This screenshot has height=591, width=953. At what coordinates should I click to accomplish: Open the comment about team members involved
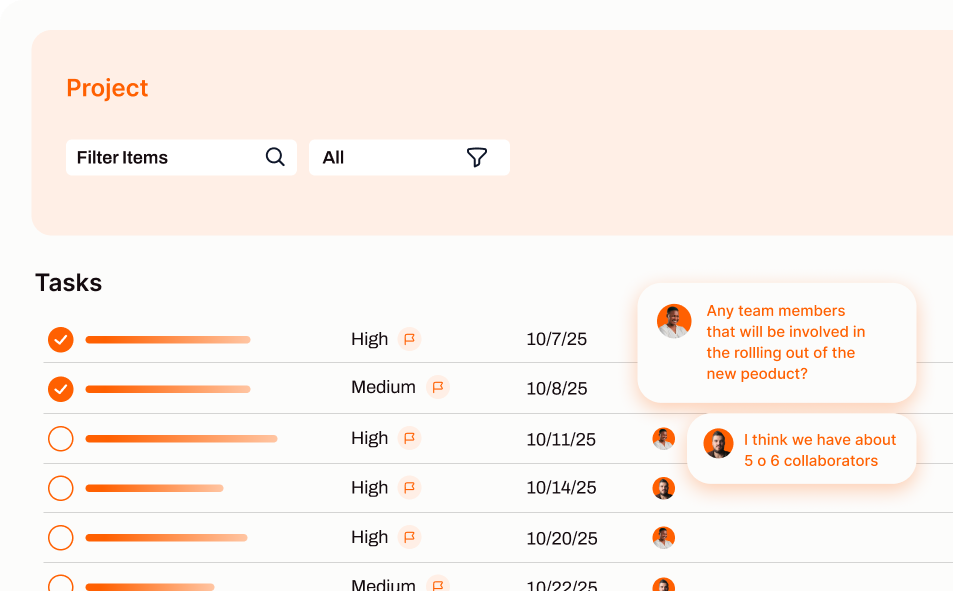coord(785,342)
